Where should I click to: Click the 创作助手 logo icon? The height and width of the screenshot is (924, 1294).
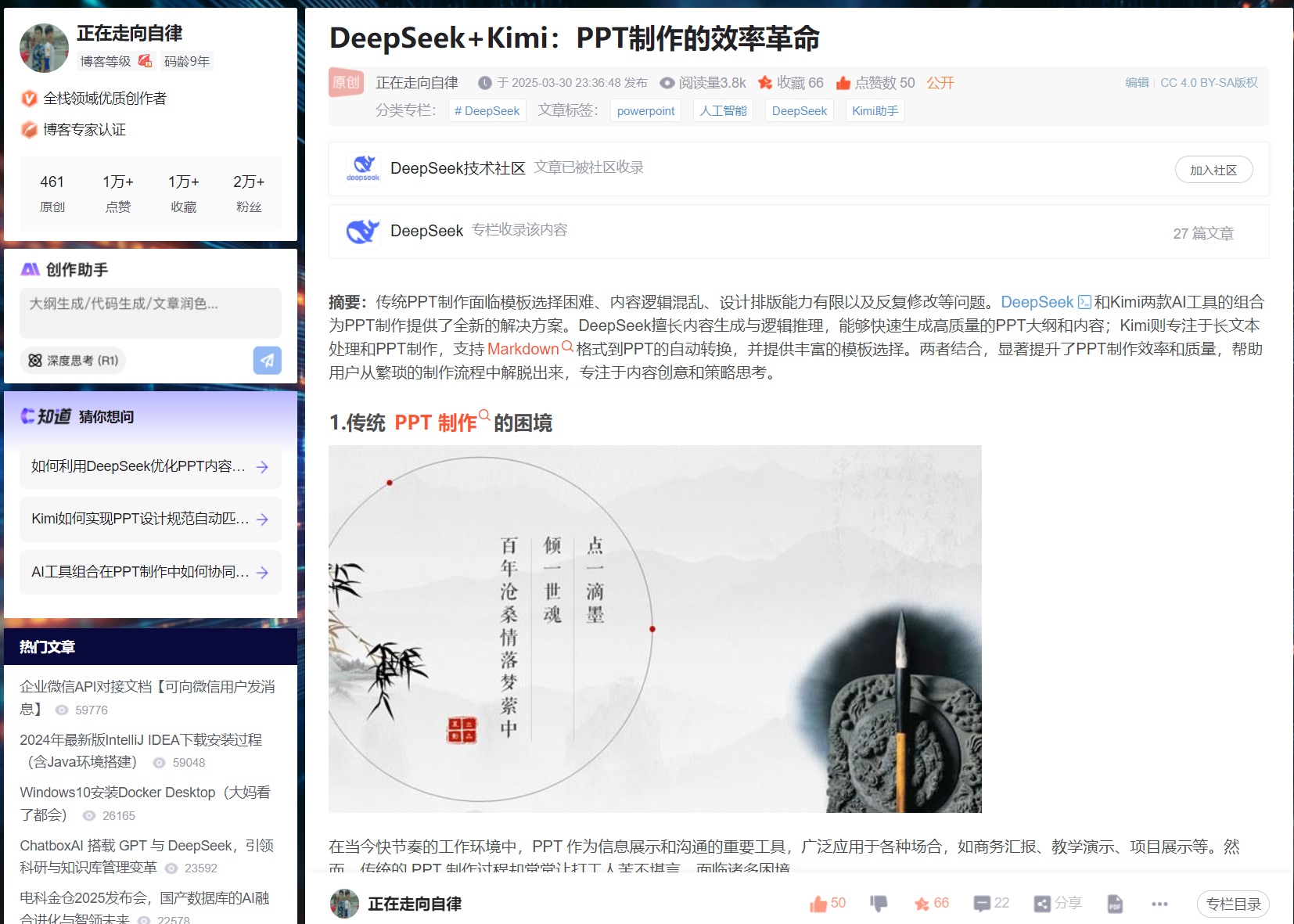tap(31, 270)
